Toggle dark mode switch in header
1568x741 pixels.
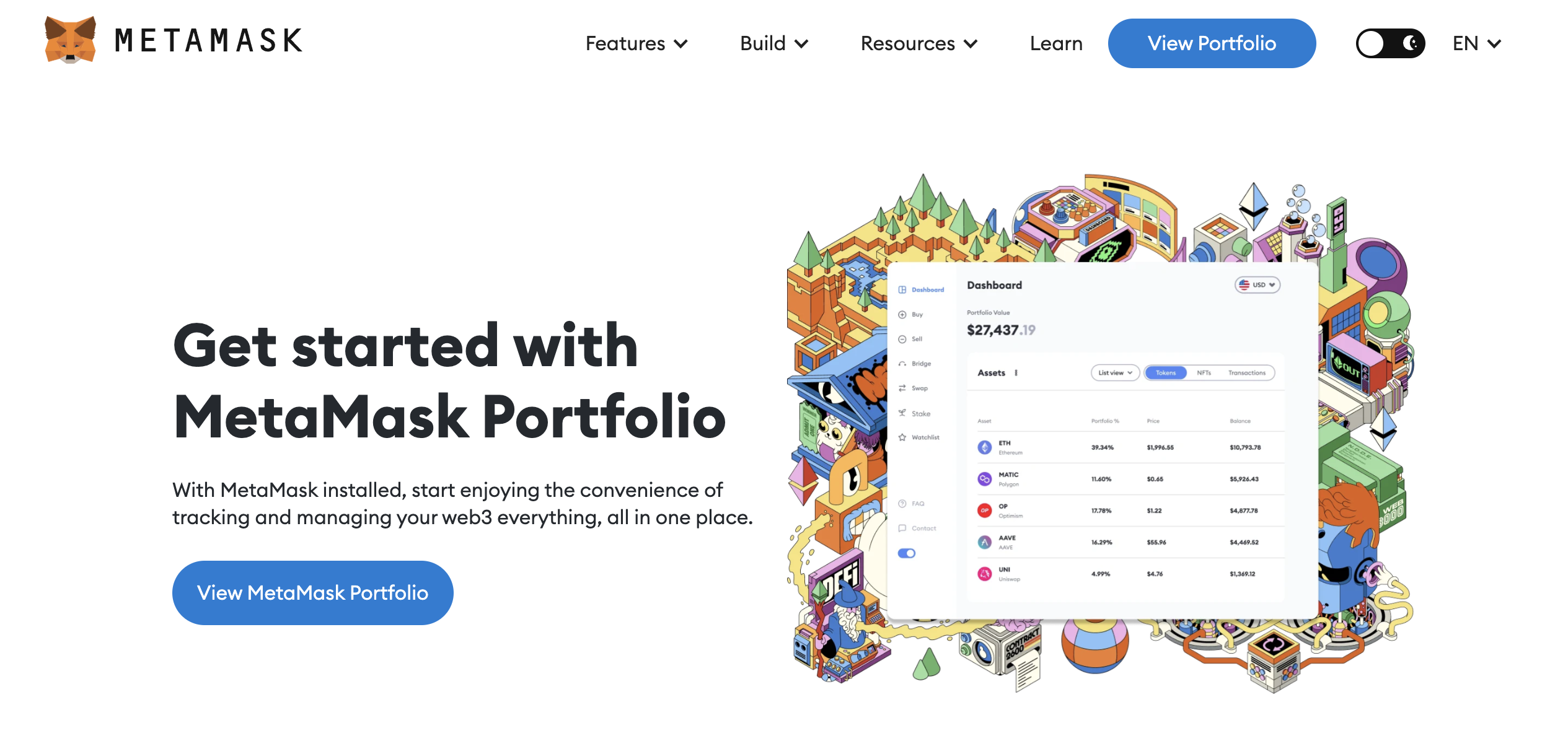click(x=1388, y=43)
